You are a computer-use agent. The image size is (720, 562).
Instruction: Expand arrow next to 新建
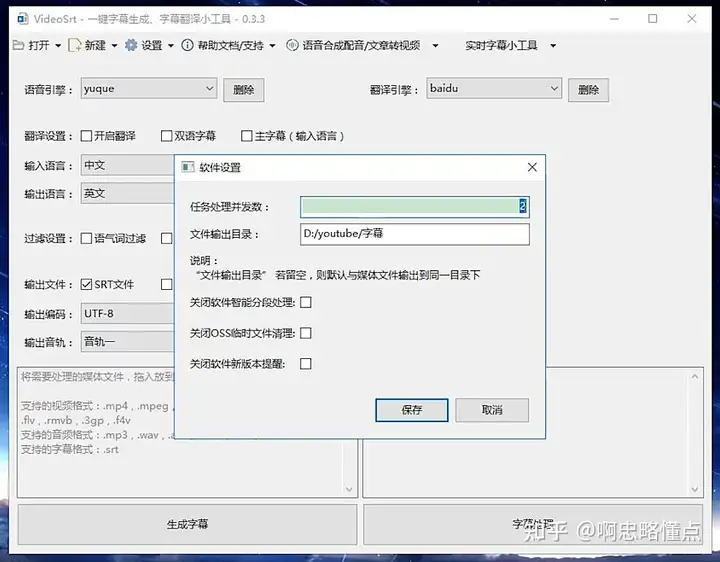click(x=114, y=45)
